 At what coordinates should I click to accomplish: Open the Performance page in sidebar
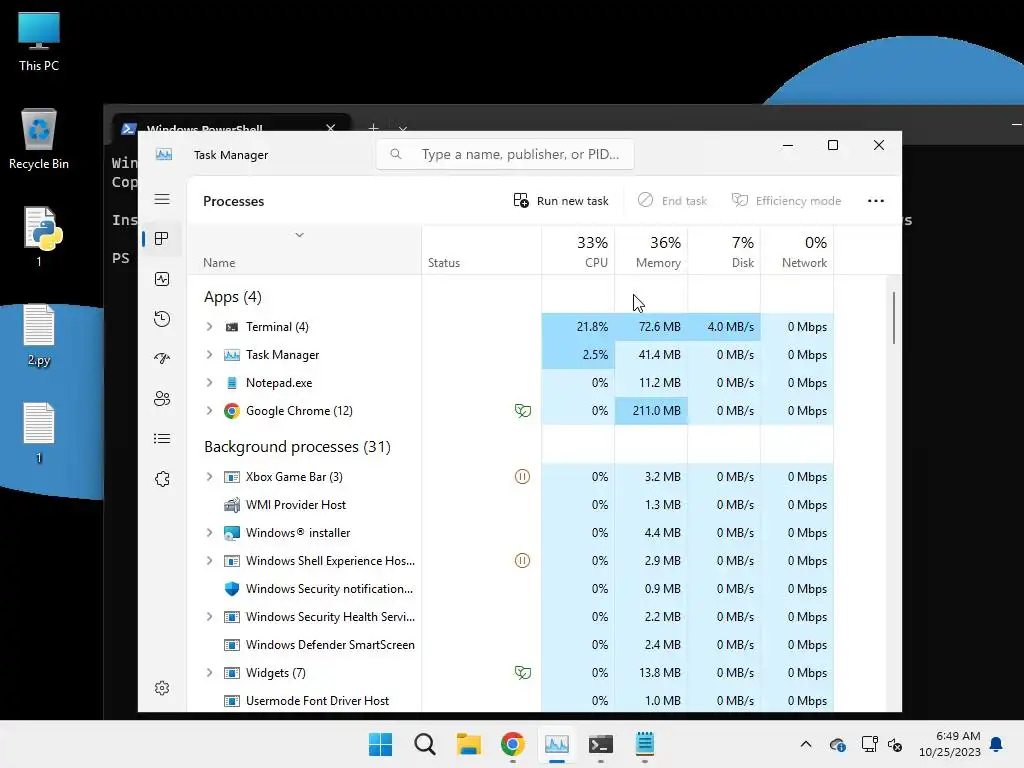[x=162, y=280]
